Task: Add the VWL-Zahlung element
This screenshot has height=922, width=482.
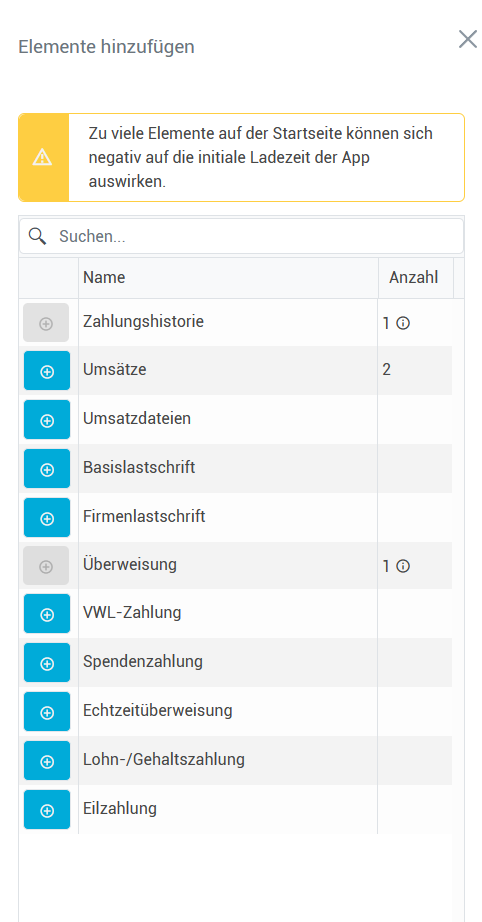Action: pos(47,614)
